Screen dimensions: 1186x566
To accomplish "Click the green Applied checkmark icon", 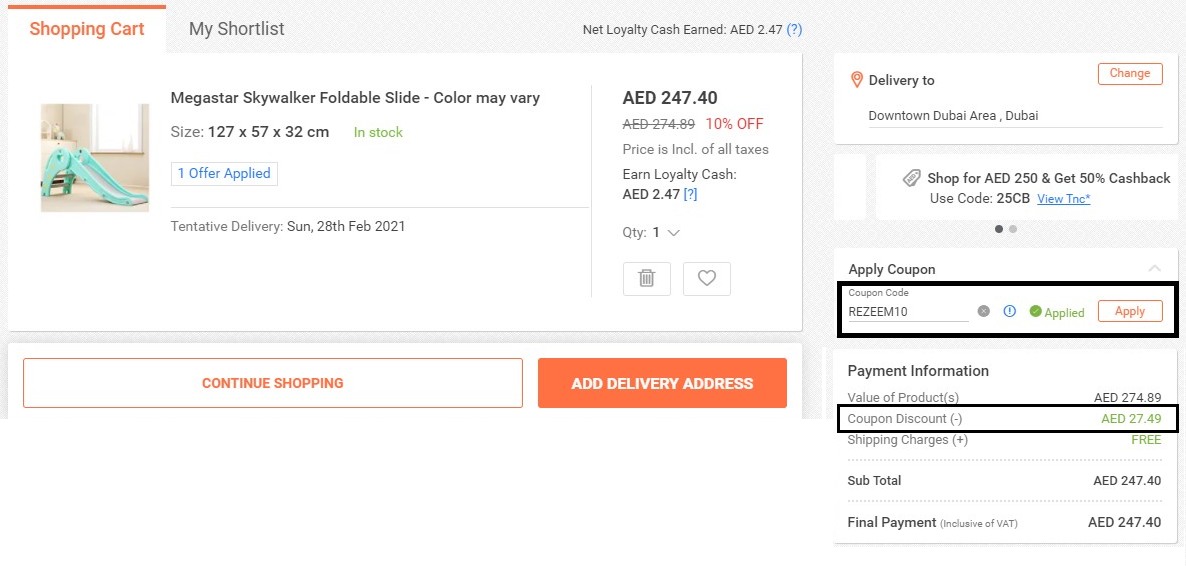I will coord(1036,311).
